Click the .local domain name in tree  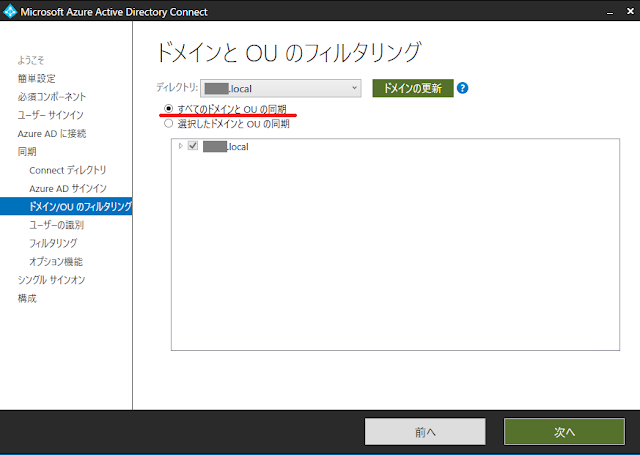pyautogui.click(x=226, y=146)
